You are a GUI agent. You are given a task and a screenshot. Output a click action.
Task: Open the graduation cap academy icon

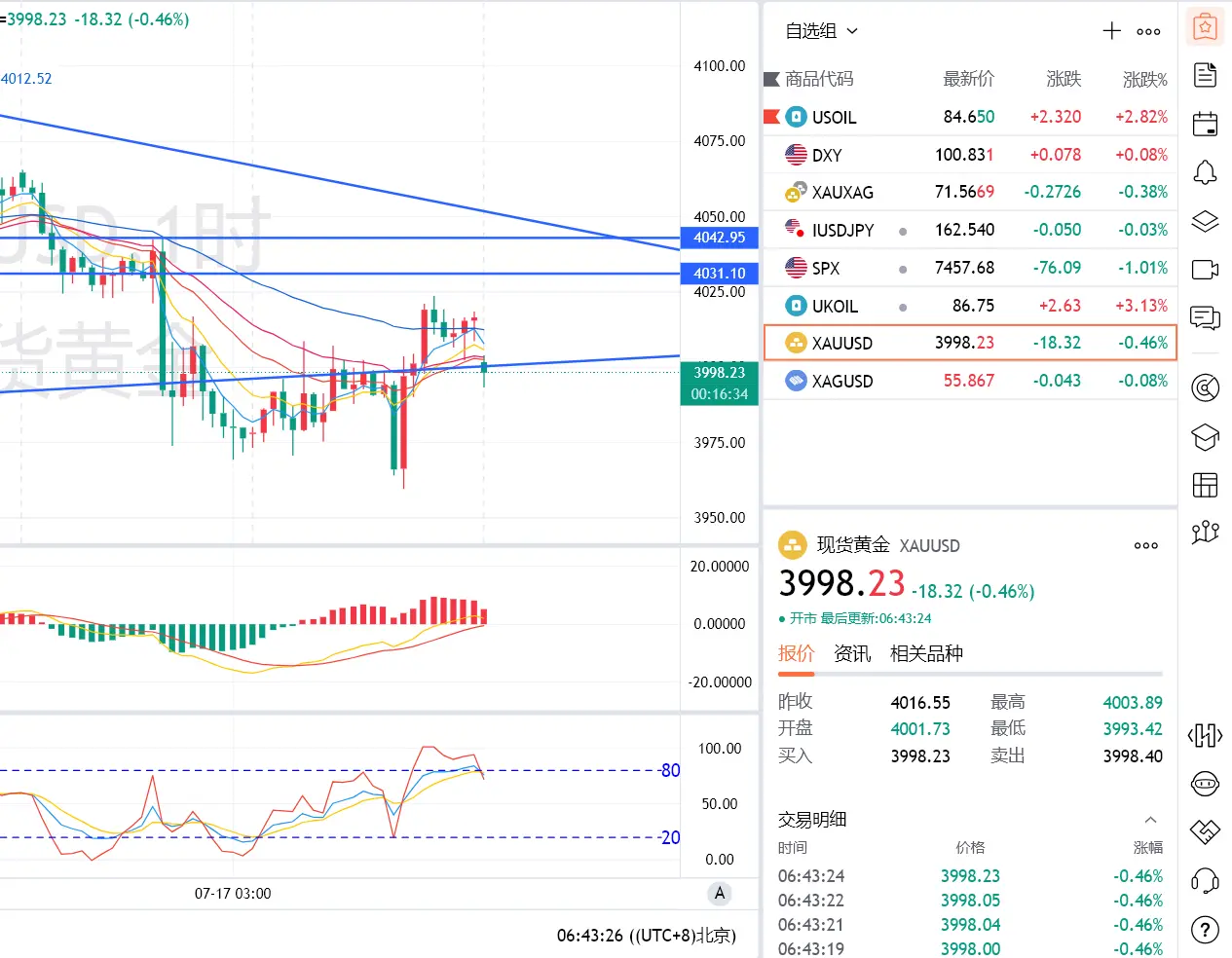coord(1205,437)
